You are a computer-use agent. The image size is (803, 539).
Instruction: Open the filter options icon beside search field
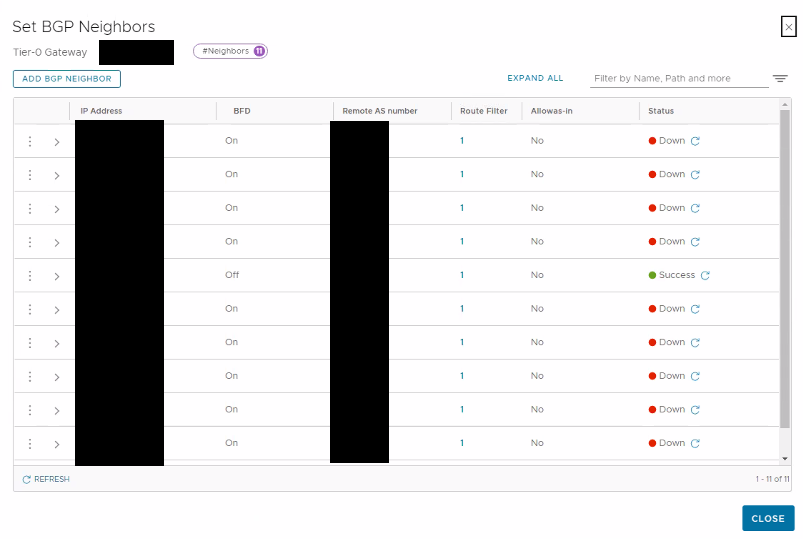[x=780, y=78]
